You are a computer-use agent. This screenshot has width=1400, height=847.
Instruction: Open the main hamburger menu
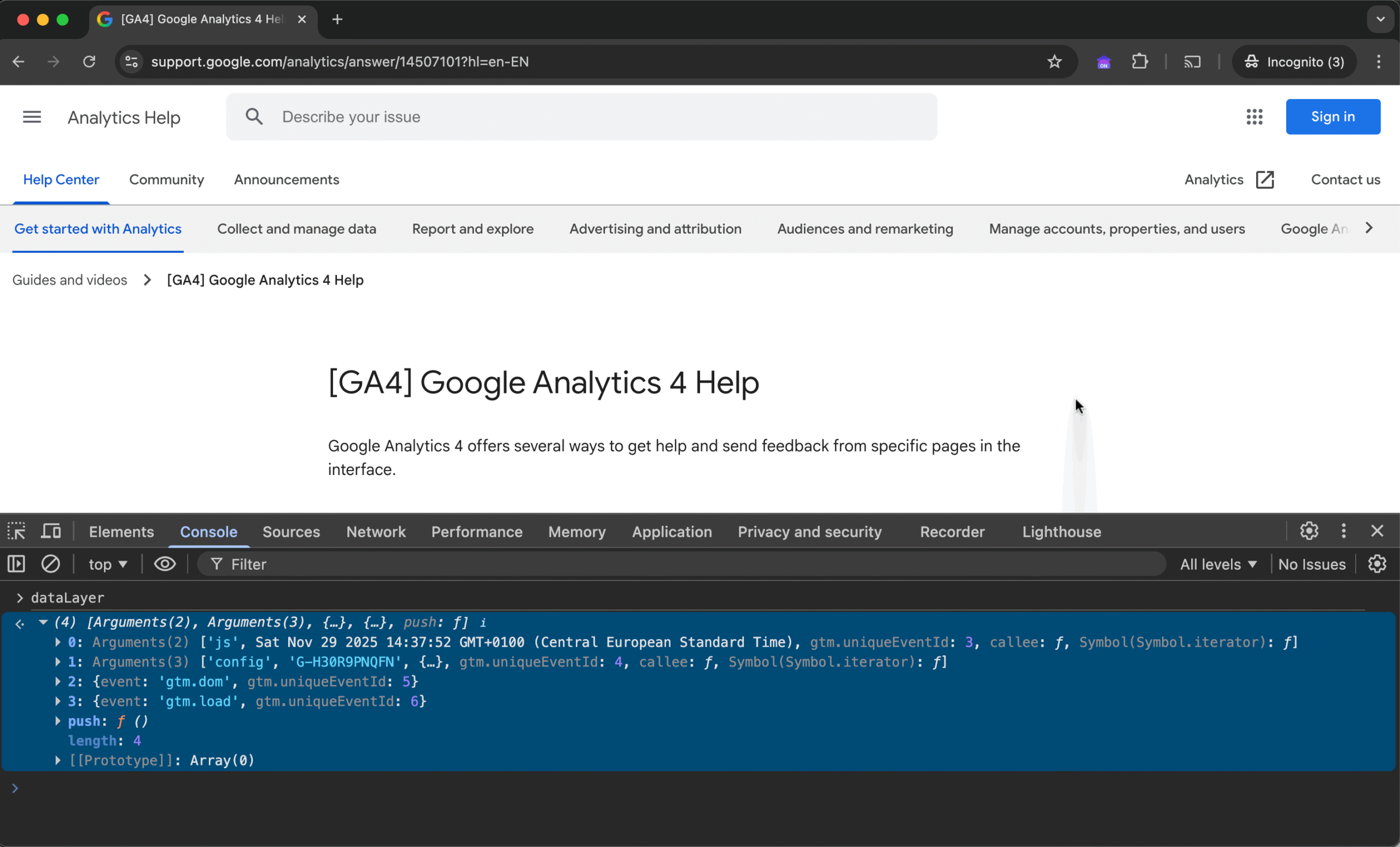32,117
